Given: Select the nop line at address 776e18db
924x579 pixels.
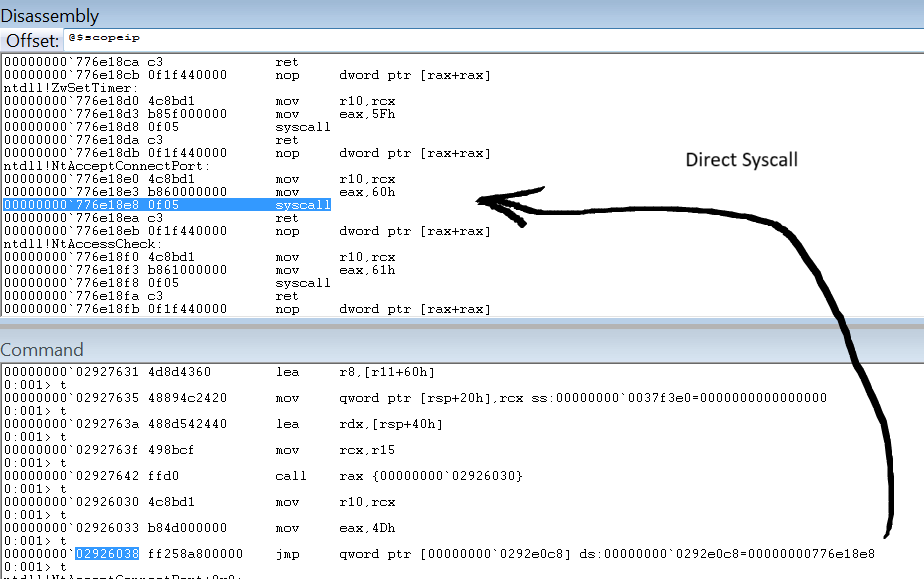Looking at the screenshot, I should [x=248, y=153].
